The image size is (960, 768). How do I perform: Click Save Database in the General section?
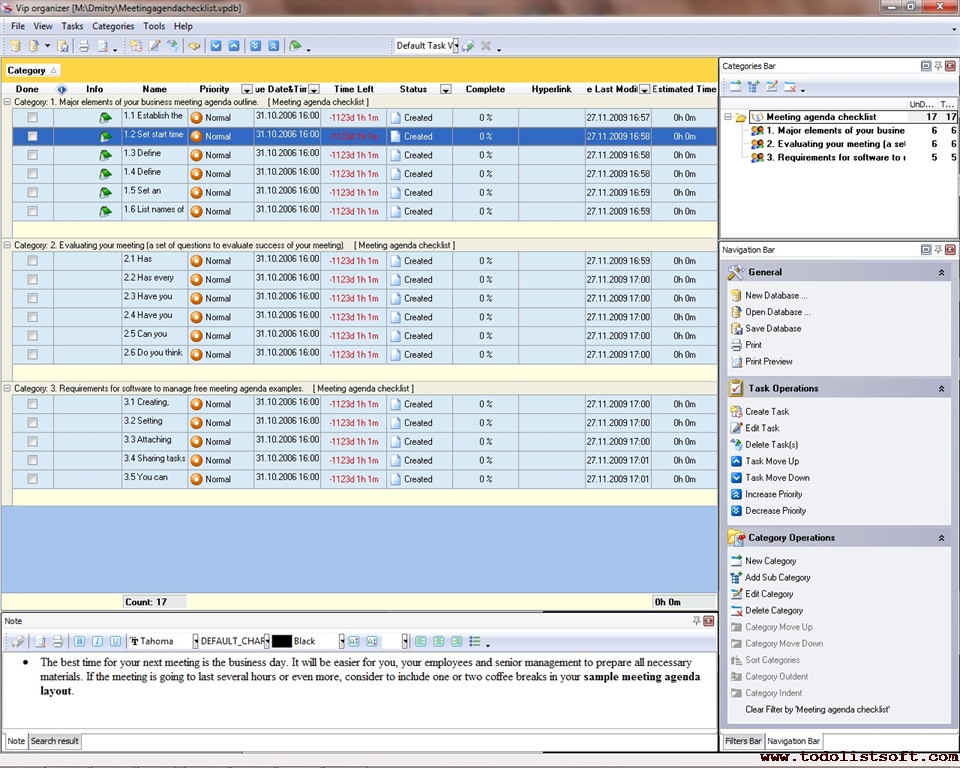point(772,328)
